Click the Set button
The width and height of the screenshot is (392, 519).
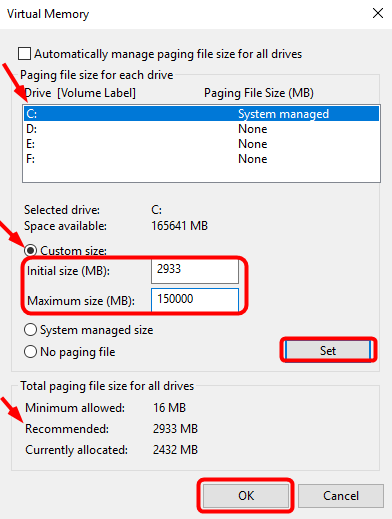pyautogui.click(x=328, y=351)
